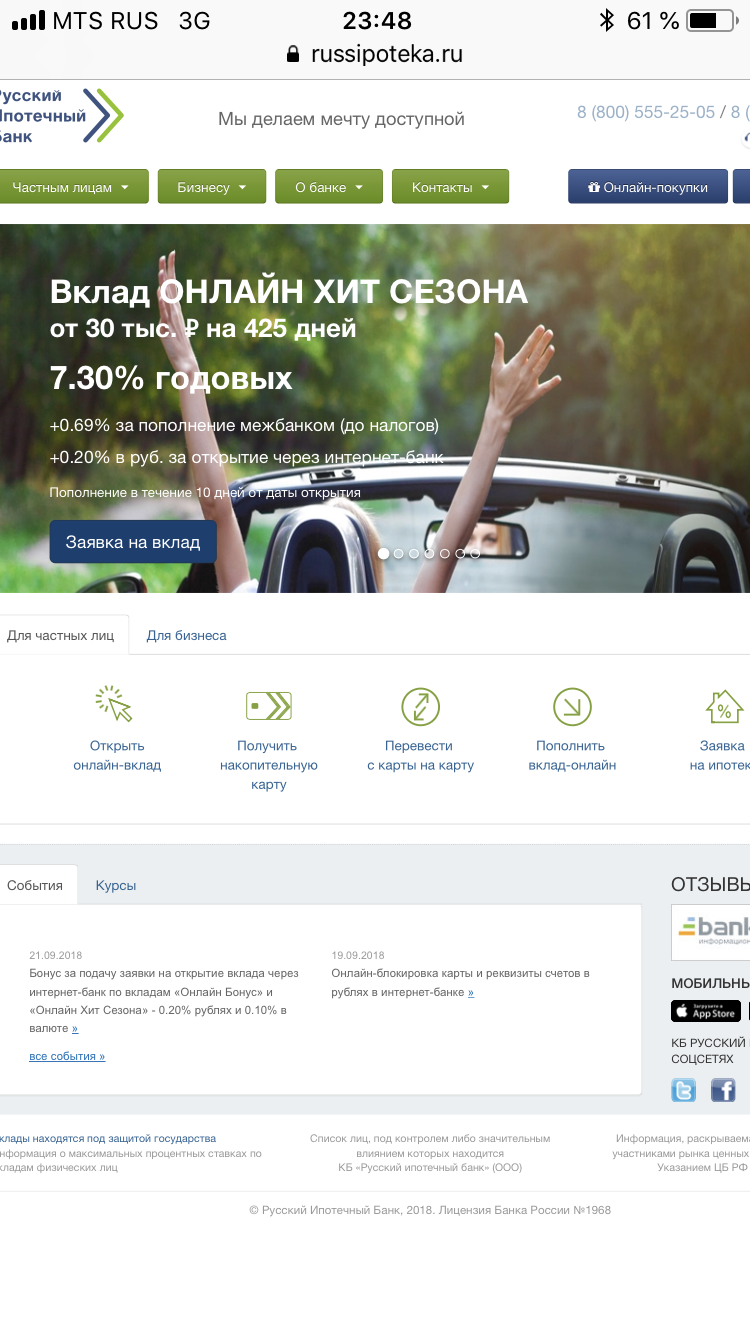Click the Заявка на вклад button
The width and height of the screenshot is (750, 1334).
[x=133, y=542]
